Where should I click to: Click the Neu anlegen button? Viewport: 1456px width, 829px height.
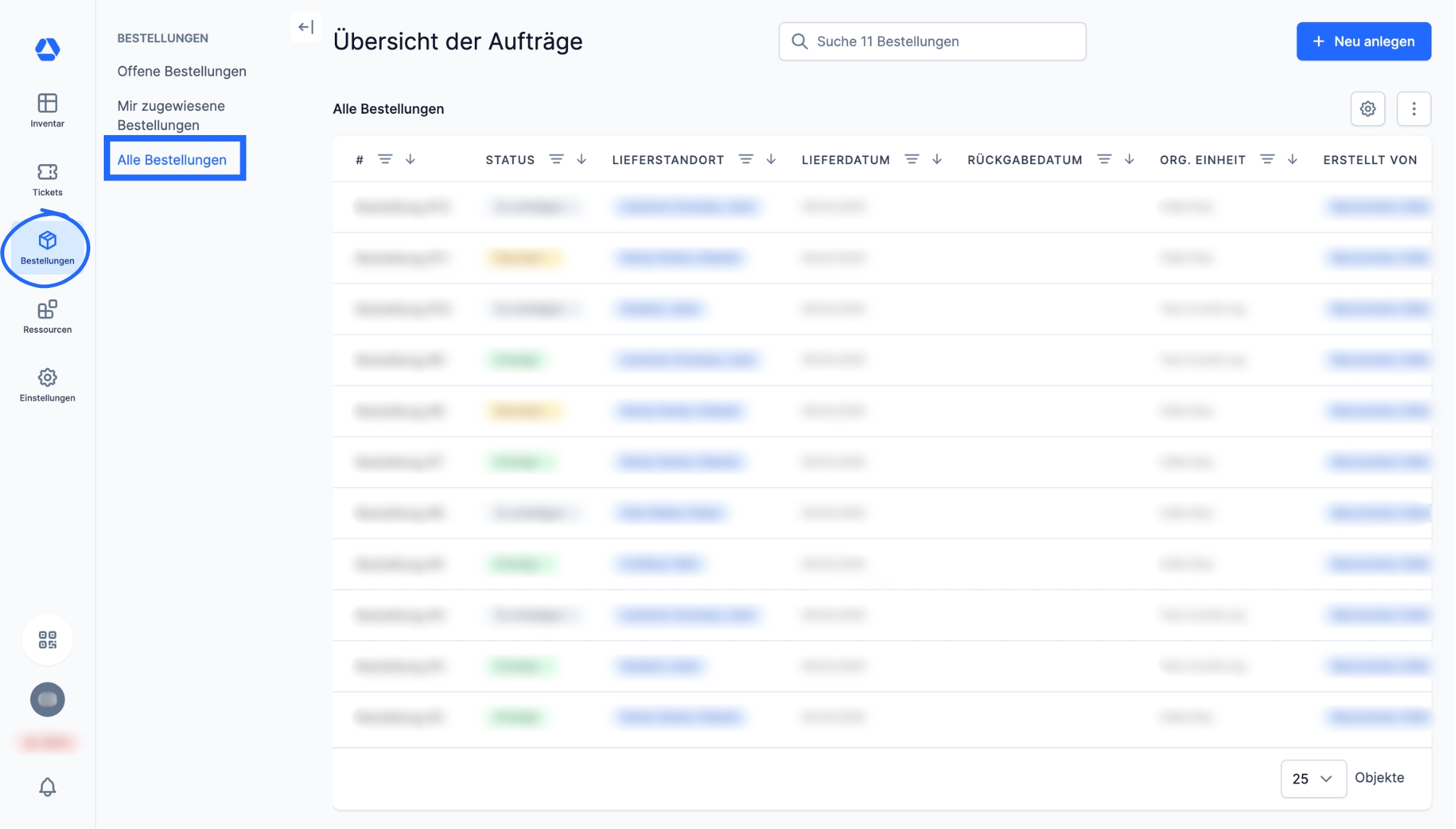(1363, 41)
